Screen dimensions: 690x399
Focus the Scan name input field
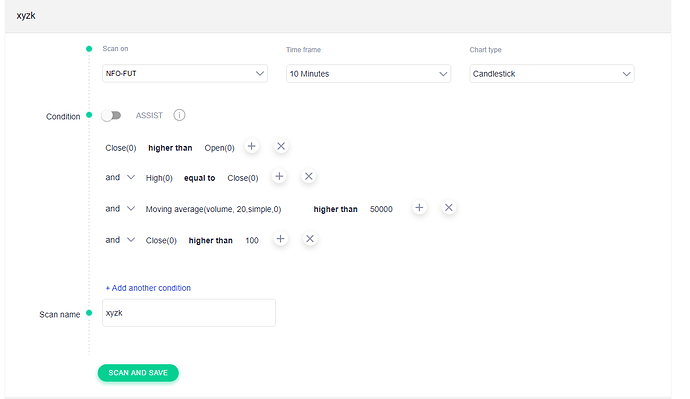click(x=189, y=313)
